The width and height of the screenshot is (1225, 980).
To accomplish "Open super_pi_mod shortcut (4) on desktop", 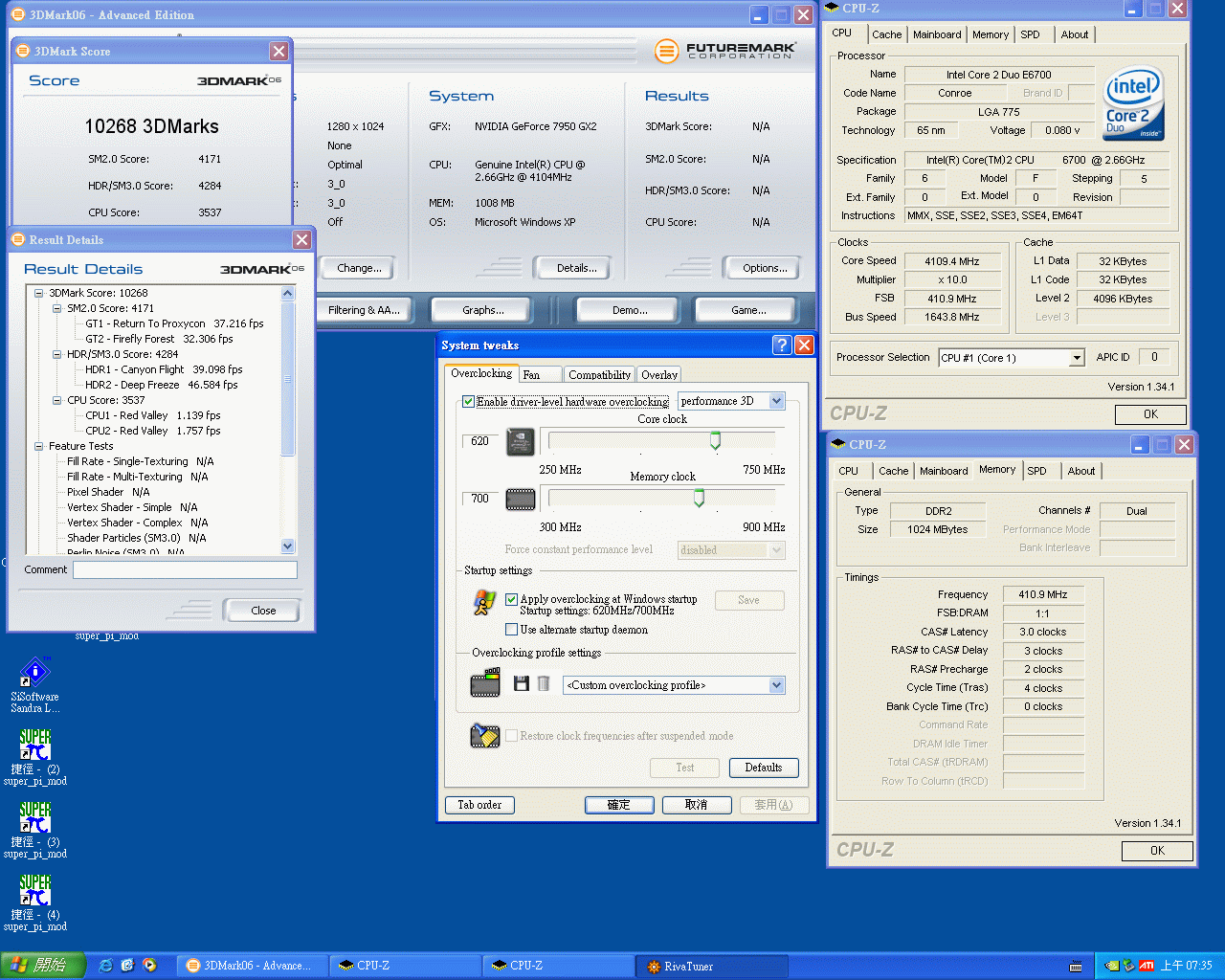I will [x=35, y=903].
